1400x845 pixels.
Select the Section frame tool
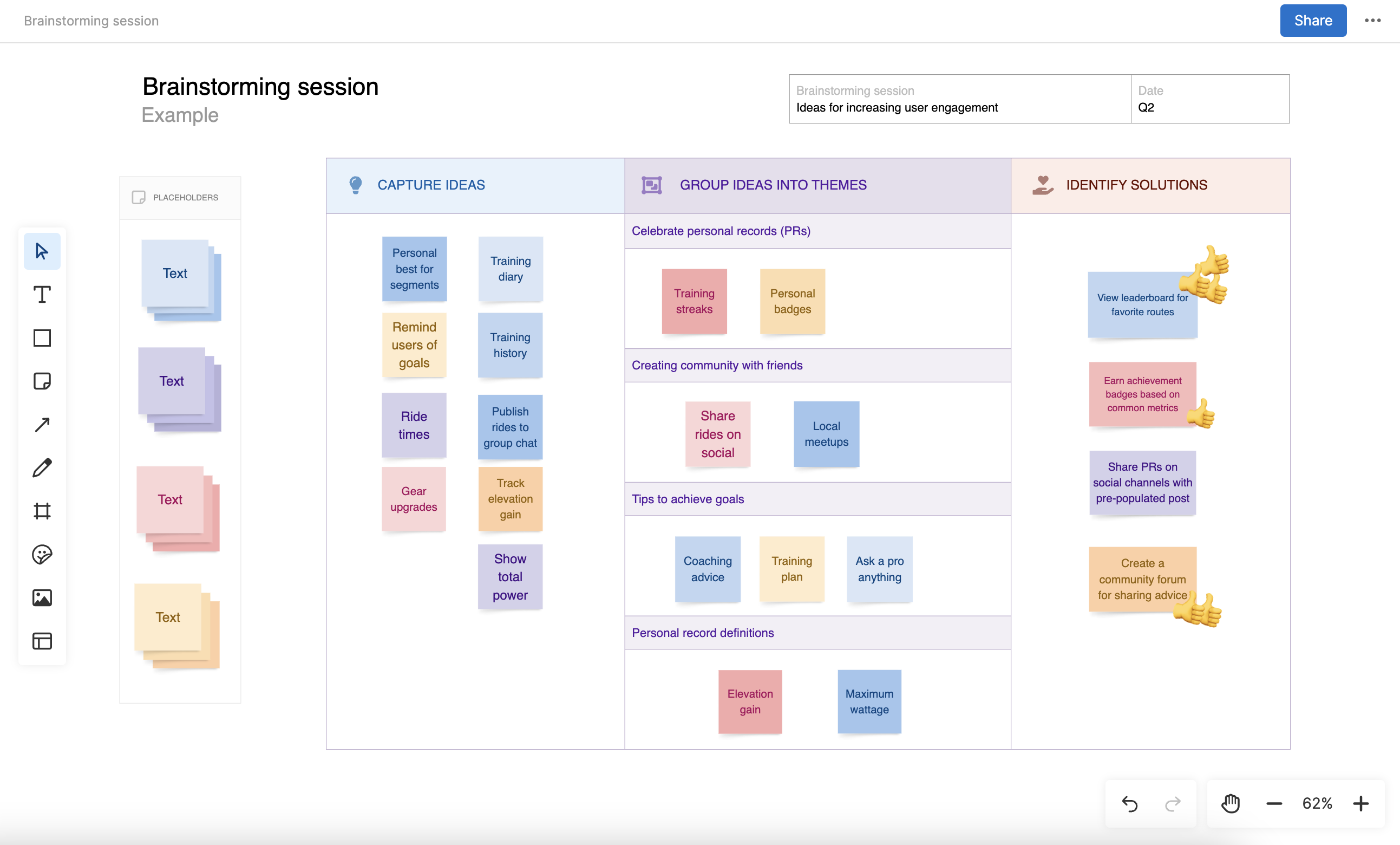point(42,511)
